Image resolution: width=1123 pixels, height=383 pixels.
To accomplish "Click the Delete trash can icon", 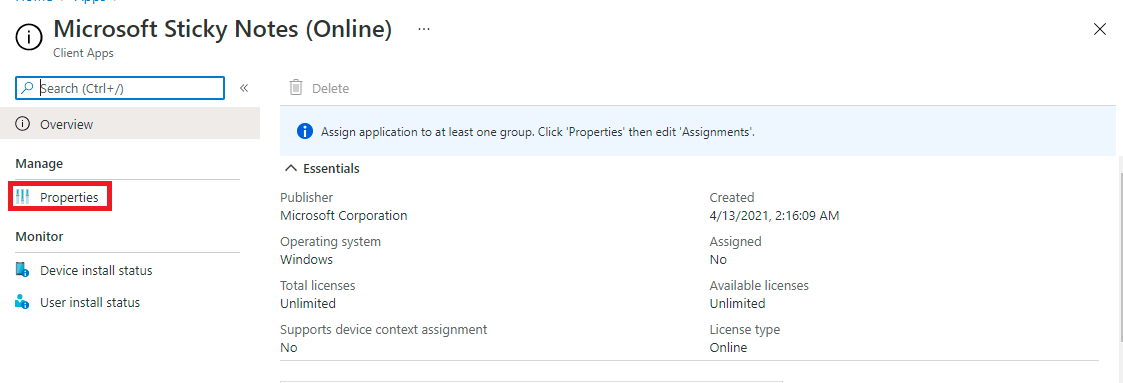I will [x=295, y=88].
